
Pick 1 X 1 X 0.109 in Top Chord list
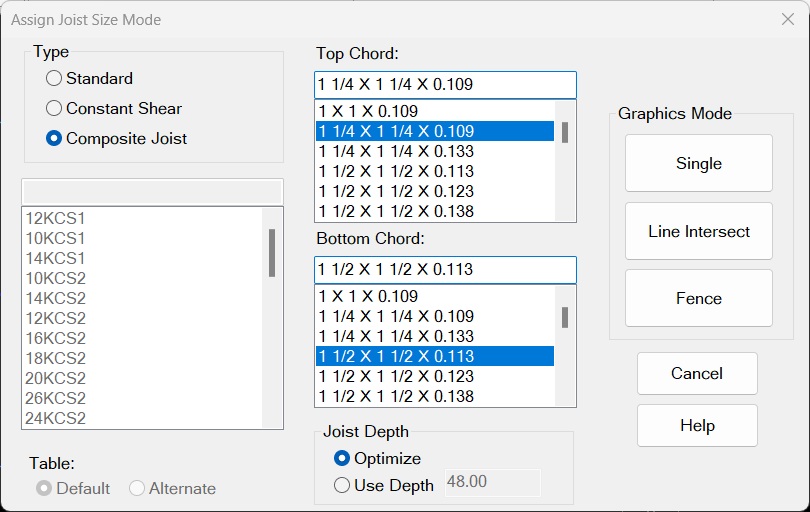pyautogui.click(x=435, y=111)
